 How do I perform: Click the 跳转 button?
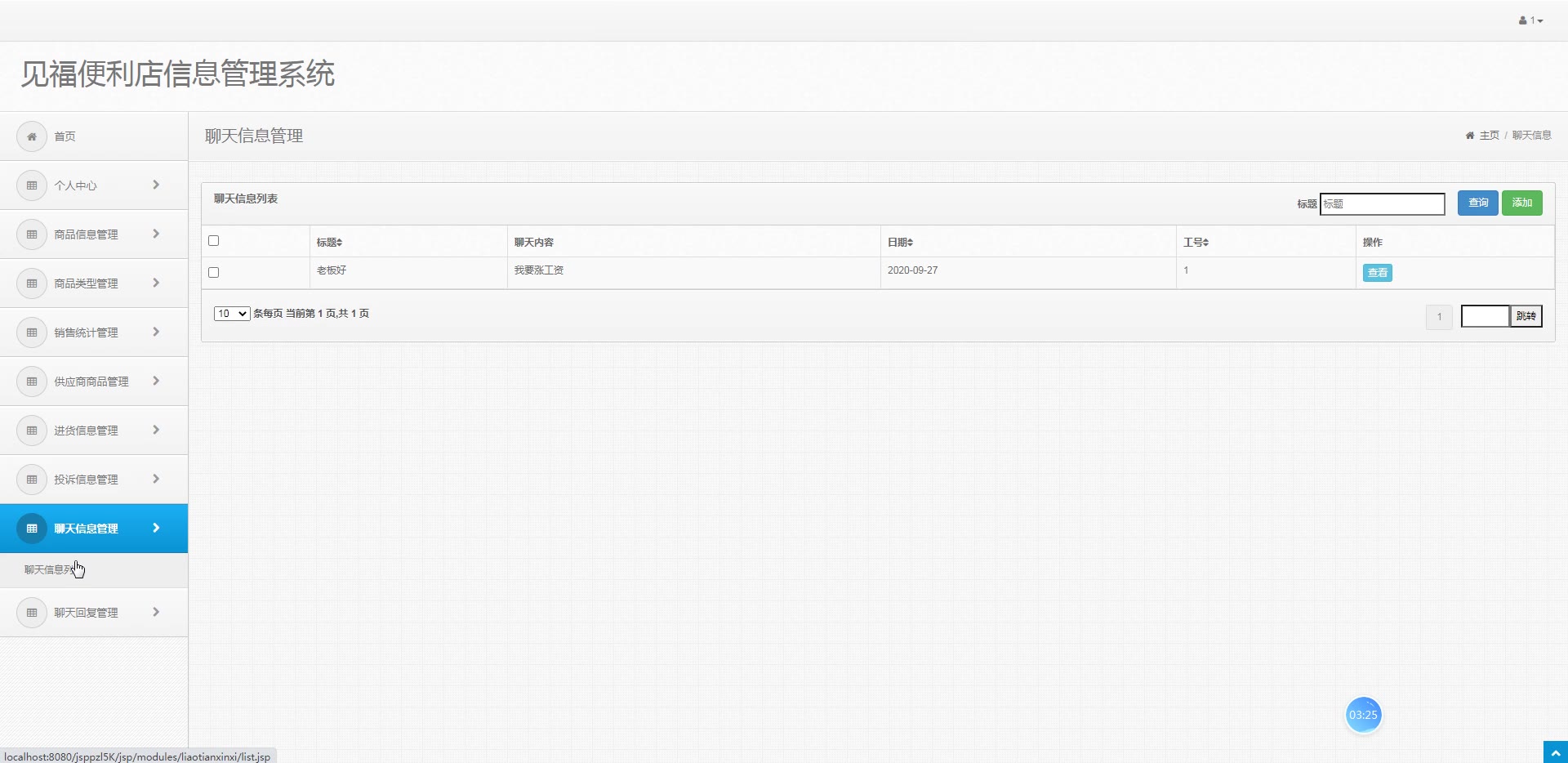coord(1526,316)
